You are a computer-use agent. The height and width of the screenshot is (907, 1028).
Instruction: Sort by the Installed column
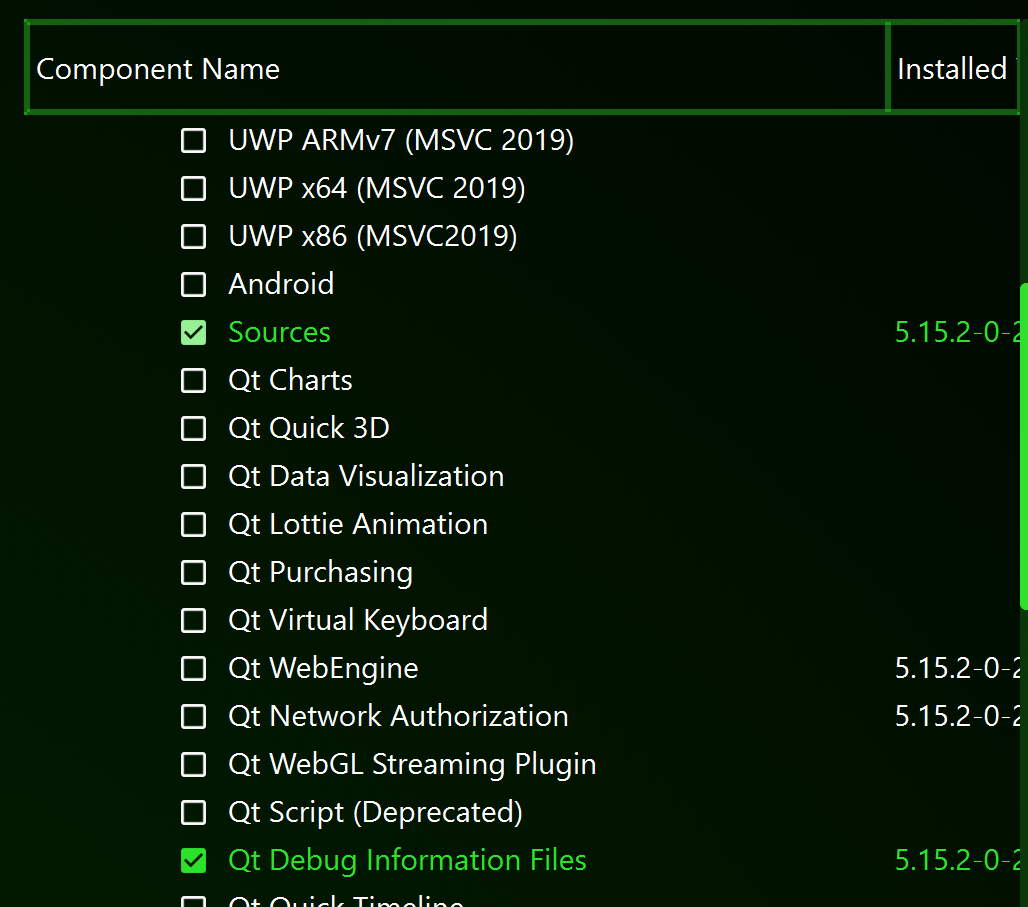pyautogui.click(x=952, y=68)
